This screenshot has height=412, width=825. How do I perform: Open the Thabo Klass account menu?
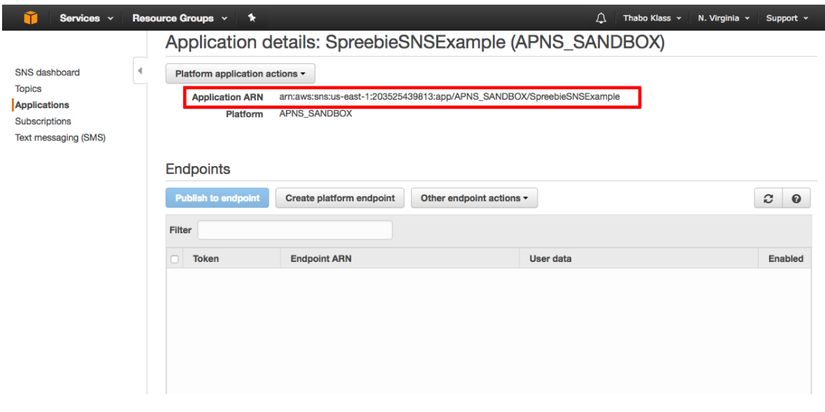point(652,18)
